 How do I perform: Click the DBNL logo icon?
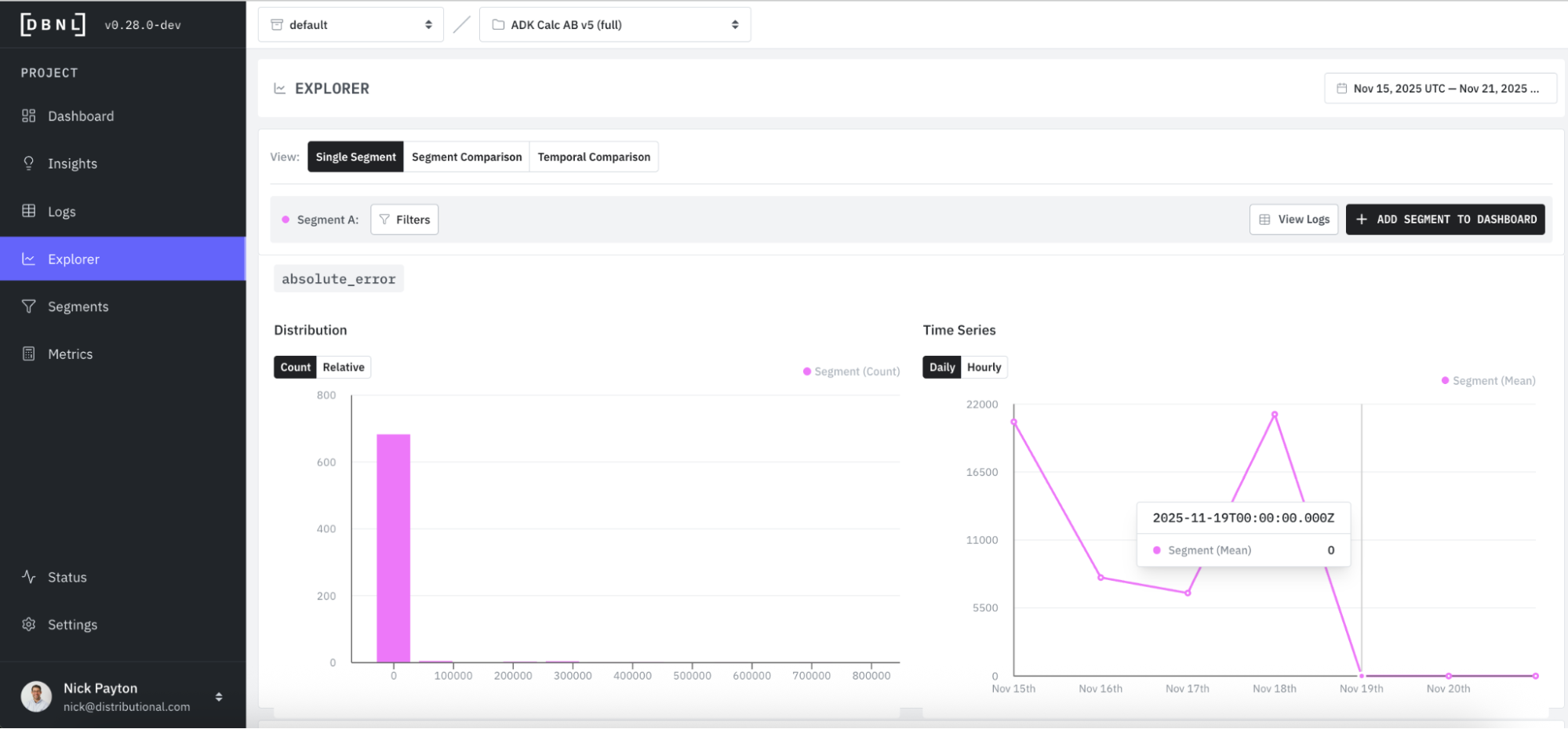coord(53,25)
